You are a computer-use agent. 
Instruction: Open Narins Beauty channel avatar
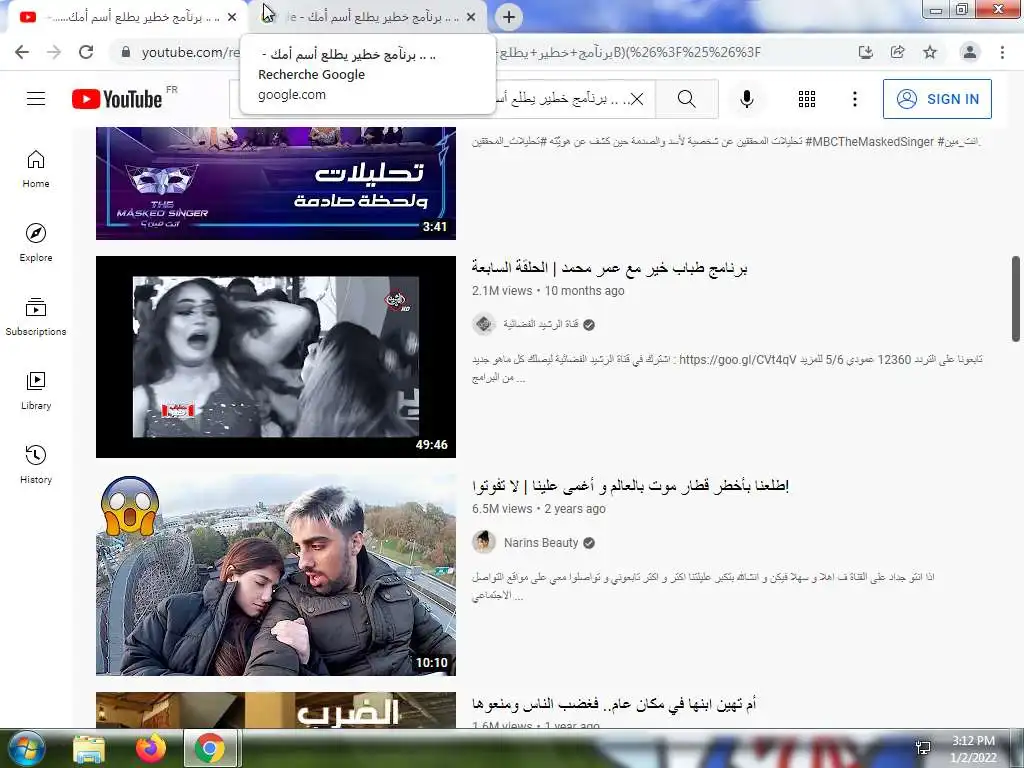[484, 542]
